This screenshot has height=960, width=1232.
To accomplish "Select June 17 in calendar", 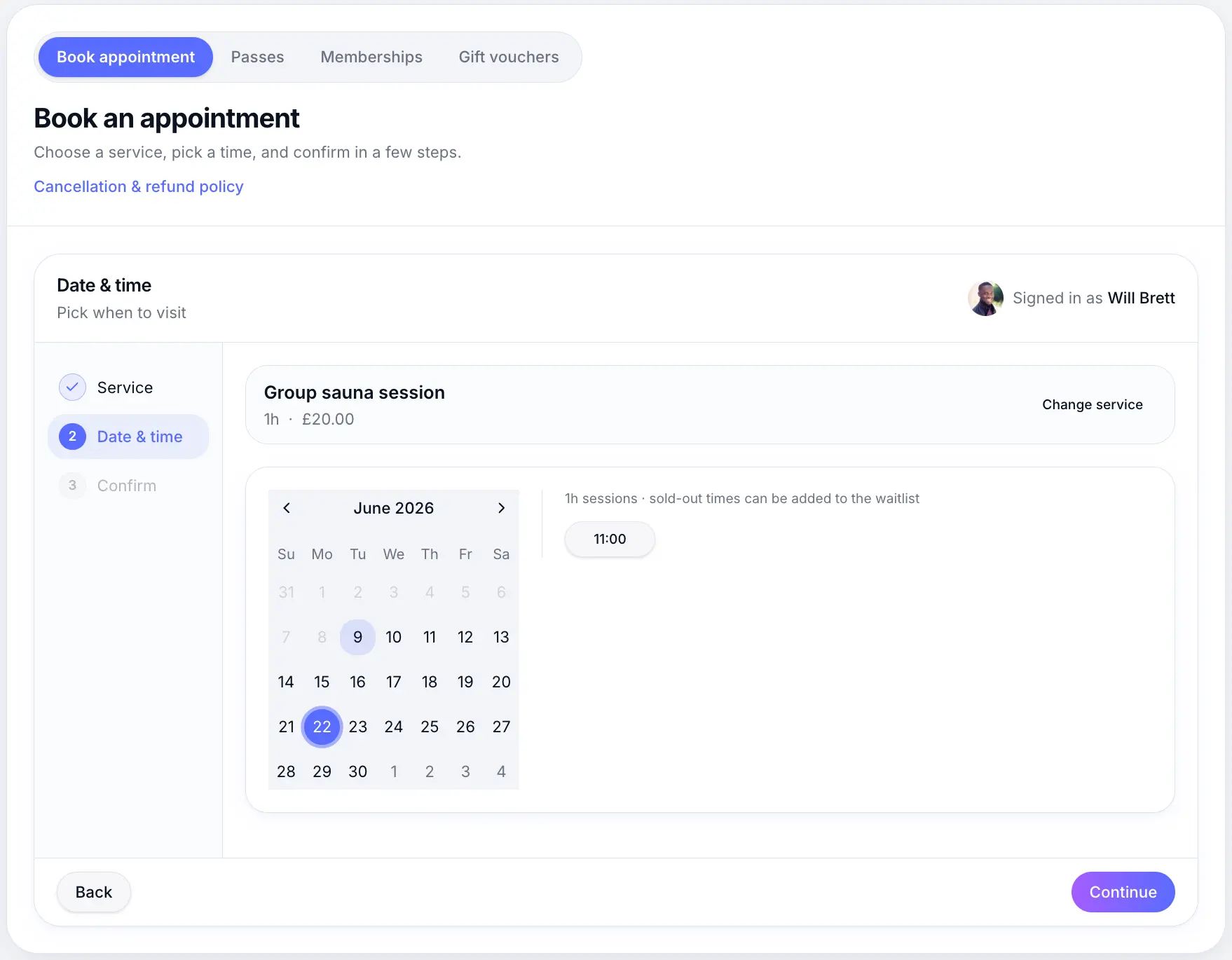I will [x=394, y=682].
